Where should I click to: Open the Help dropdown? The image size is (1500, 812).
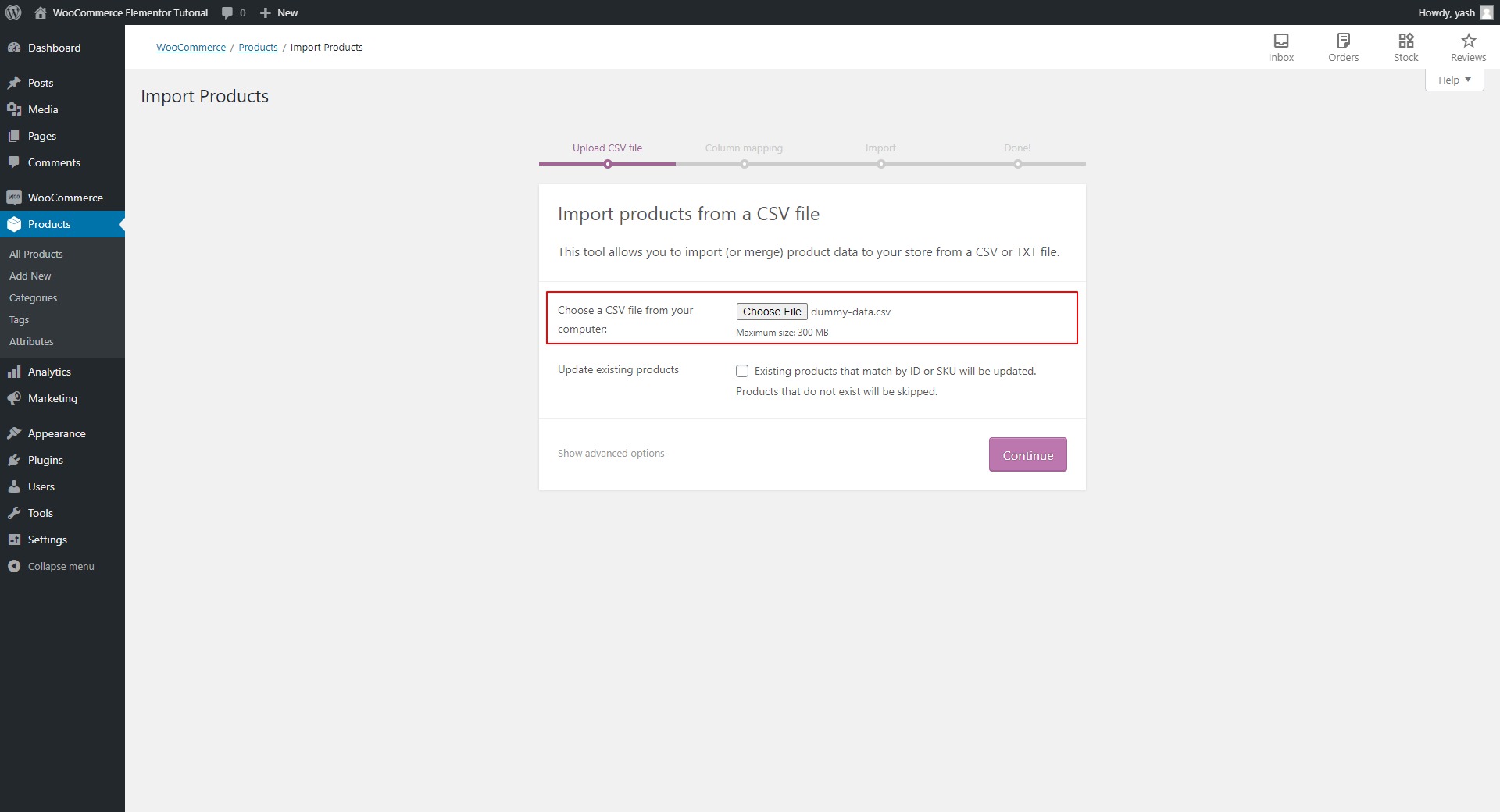[x=1452, y=79]
